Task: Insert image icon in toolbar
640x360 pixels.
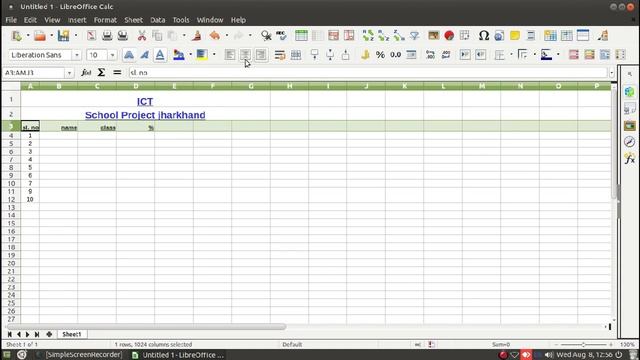Action: click(433, 36)
